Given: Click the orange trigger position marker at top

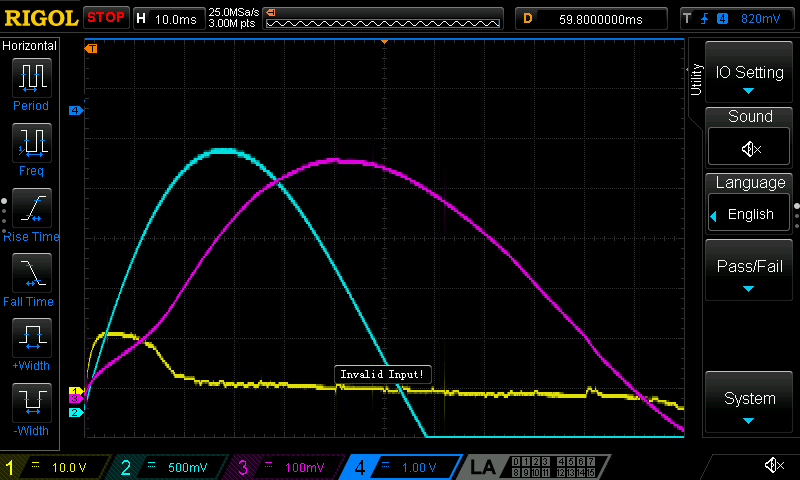Looking at the screenshot, I should point(385,43).
